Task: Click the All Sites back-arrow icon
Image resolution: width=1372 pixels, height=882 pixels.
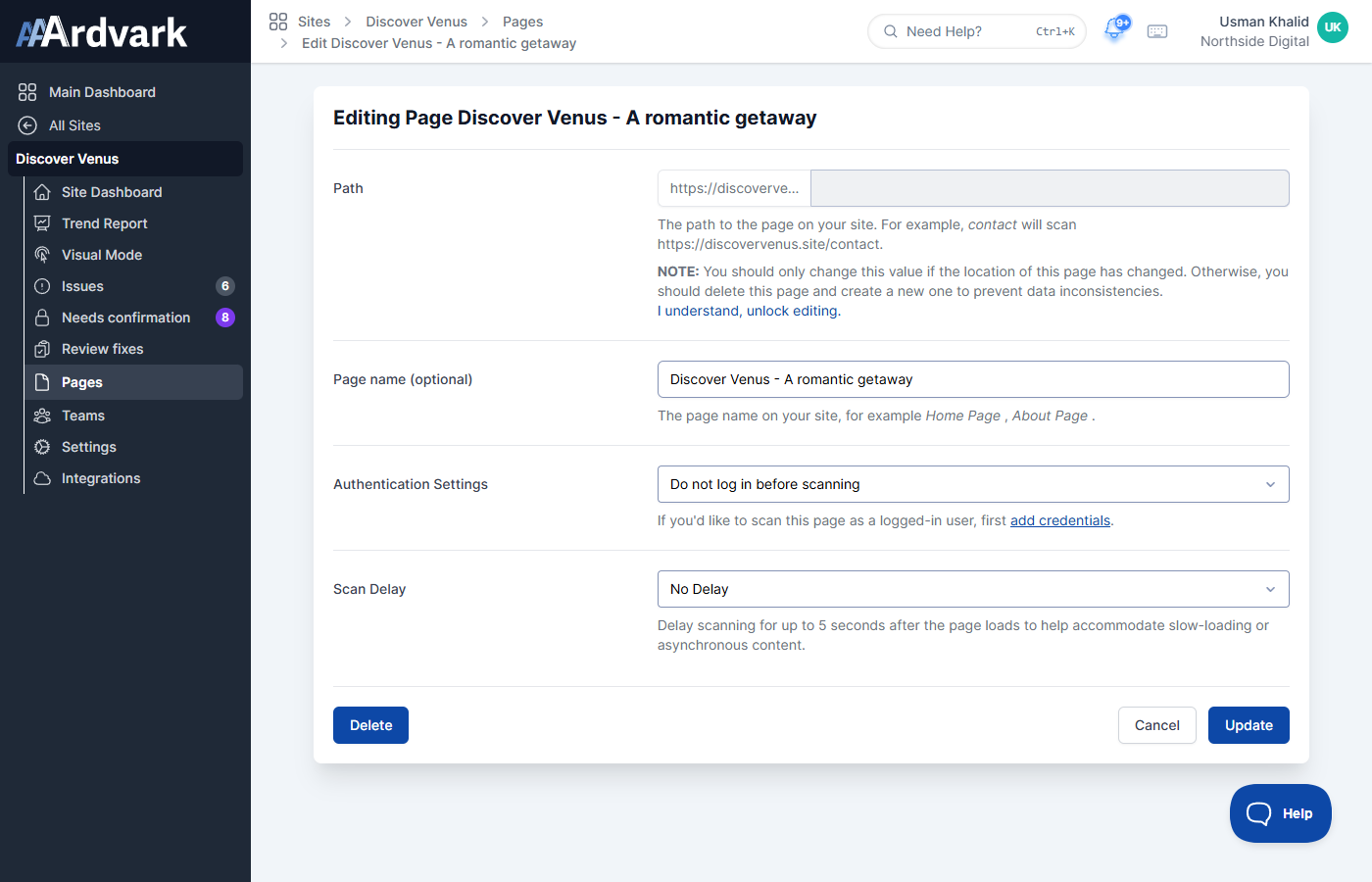Action: pos(27,125)
